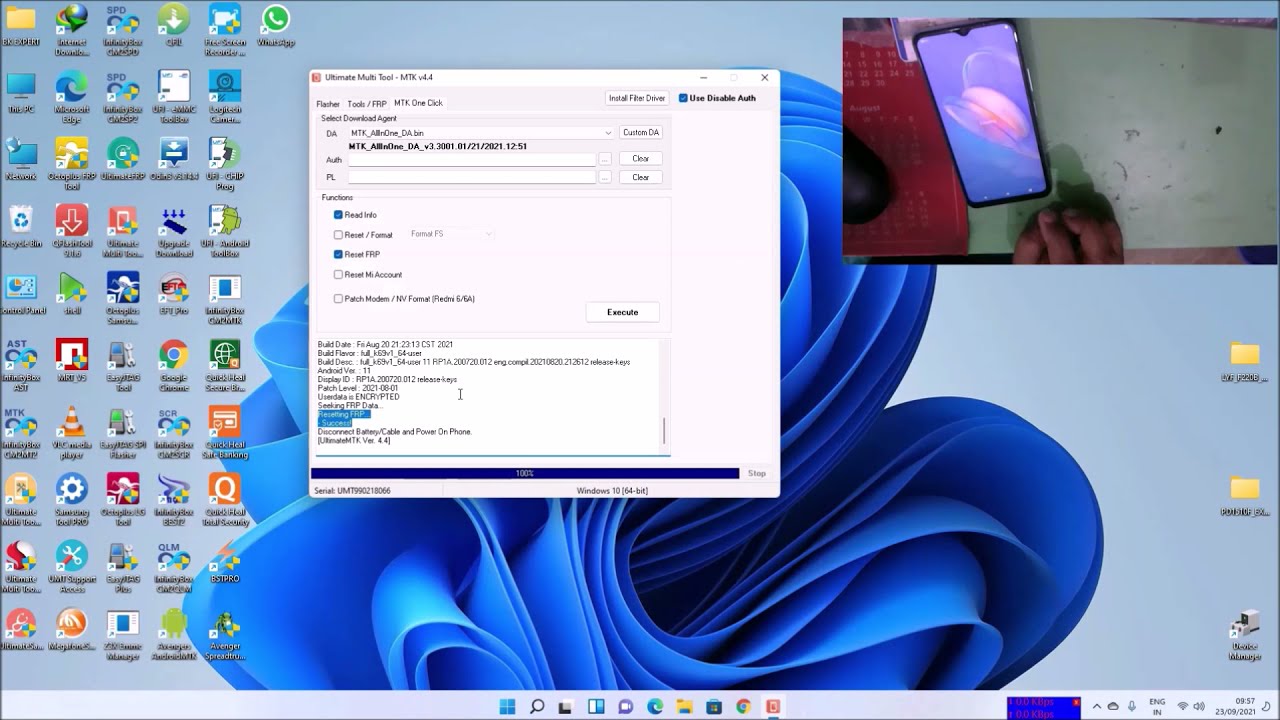Open MRT_V5 desktop shortcut
This screenshot has height=720, width=1280.
[x=71, y=361]
